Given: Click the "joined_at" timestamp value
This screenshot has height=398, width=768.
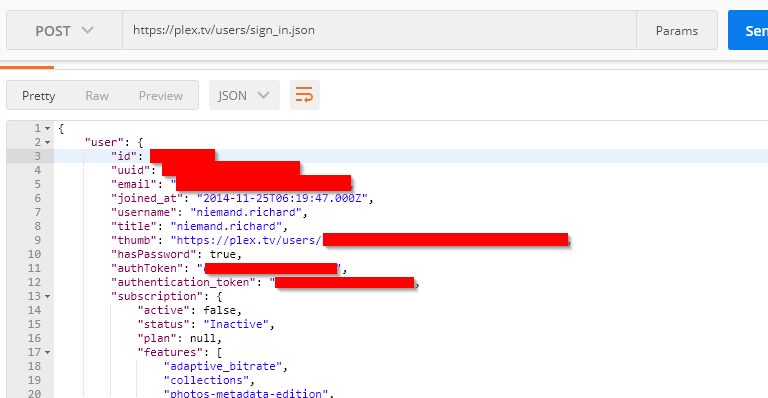Looking at the screenshot, I should coord(282,198).
